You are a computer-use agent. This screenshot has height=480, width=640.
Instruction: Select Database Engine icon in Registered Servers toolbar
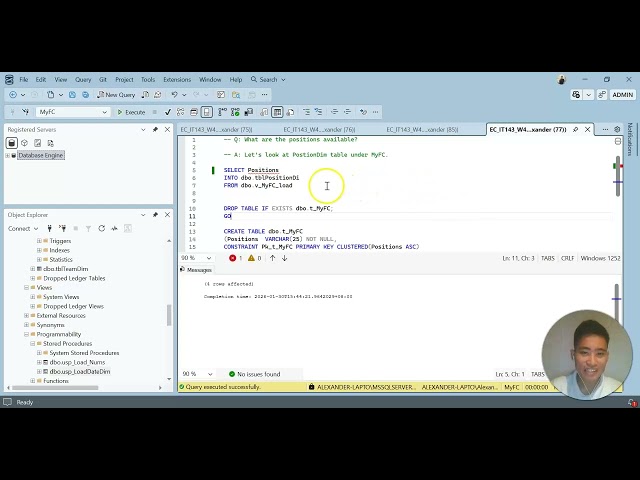pos(12,143)
